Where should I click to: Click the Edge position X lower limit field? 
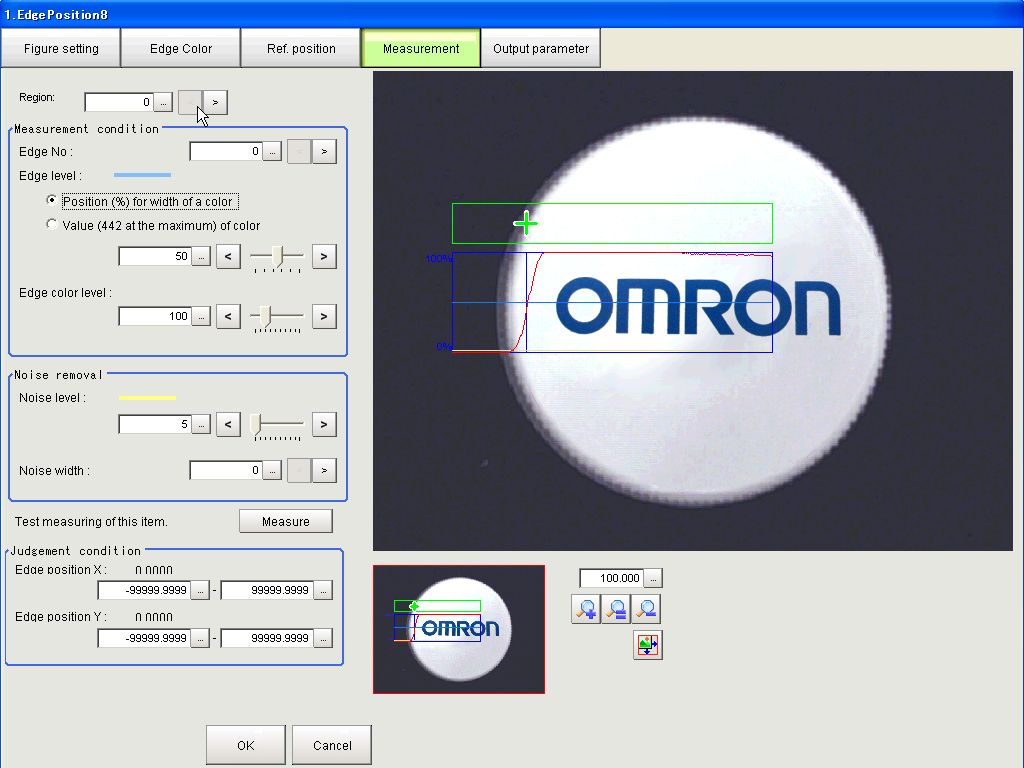[144, 590]
